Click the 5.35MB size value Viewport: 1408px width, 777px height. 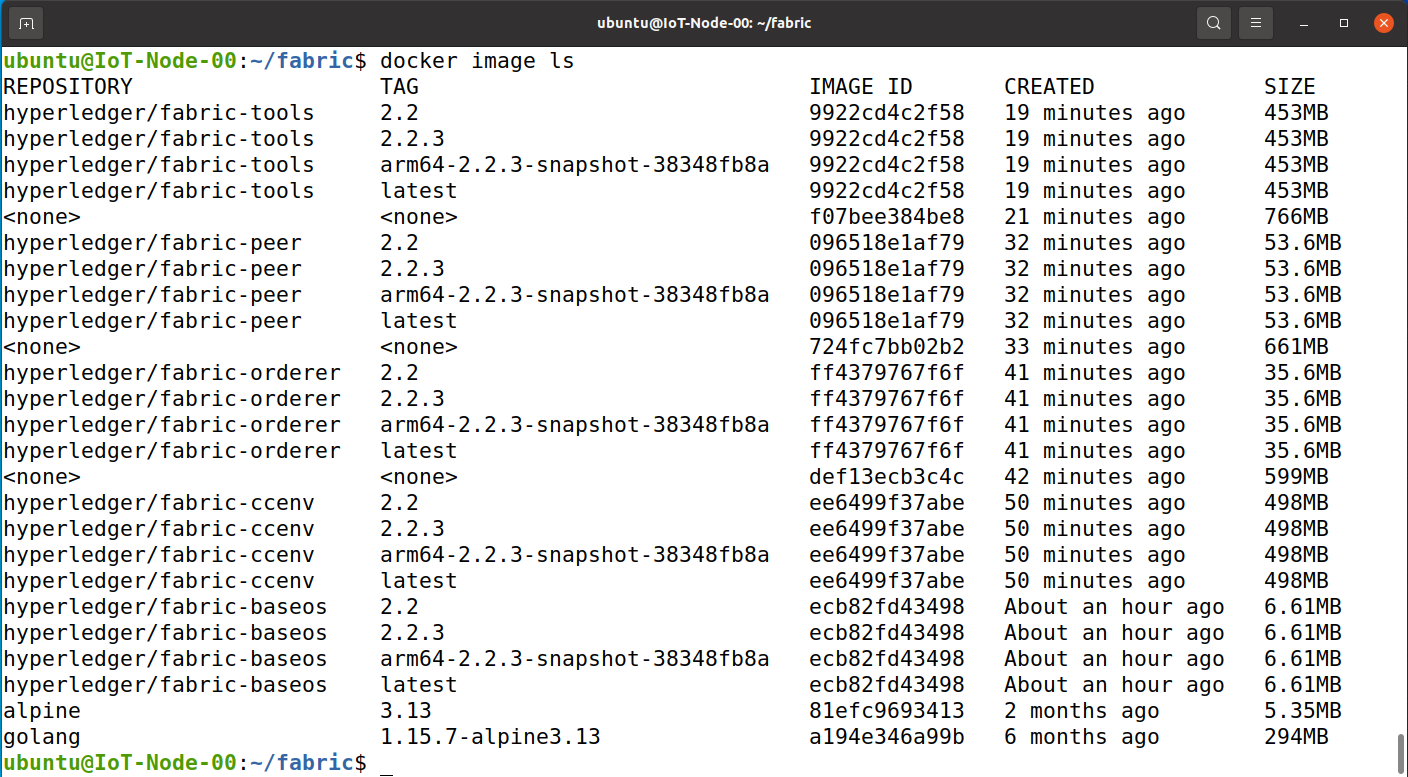point(1303,711)
